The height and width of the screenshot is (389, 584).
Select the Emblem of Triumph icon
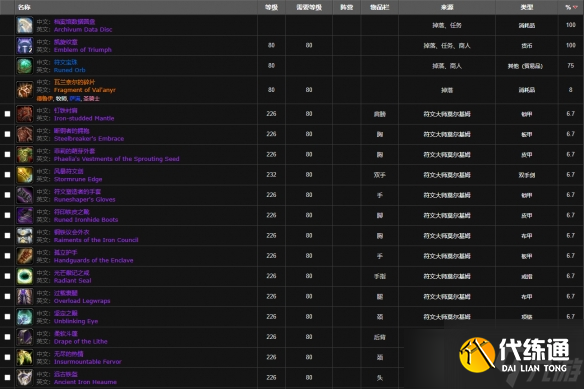(25, 45)
